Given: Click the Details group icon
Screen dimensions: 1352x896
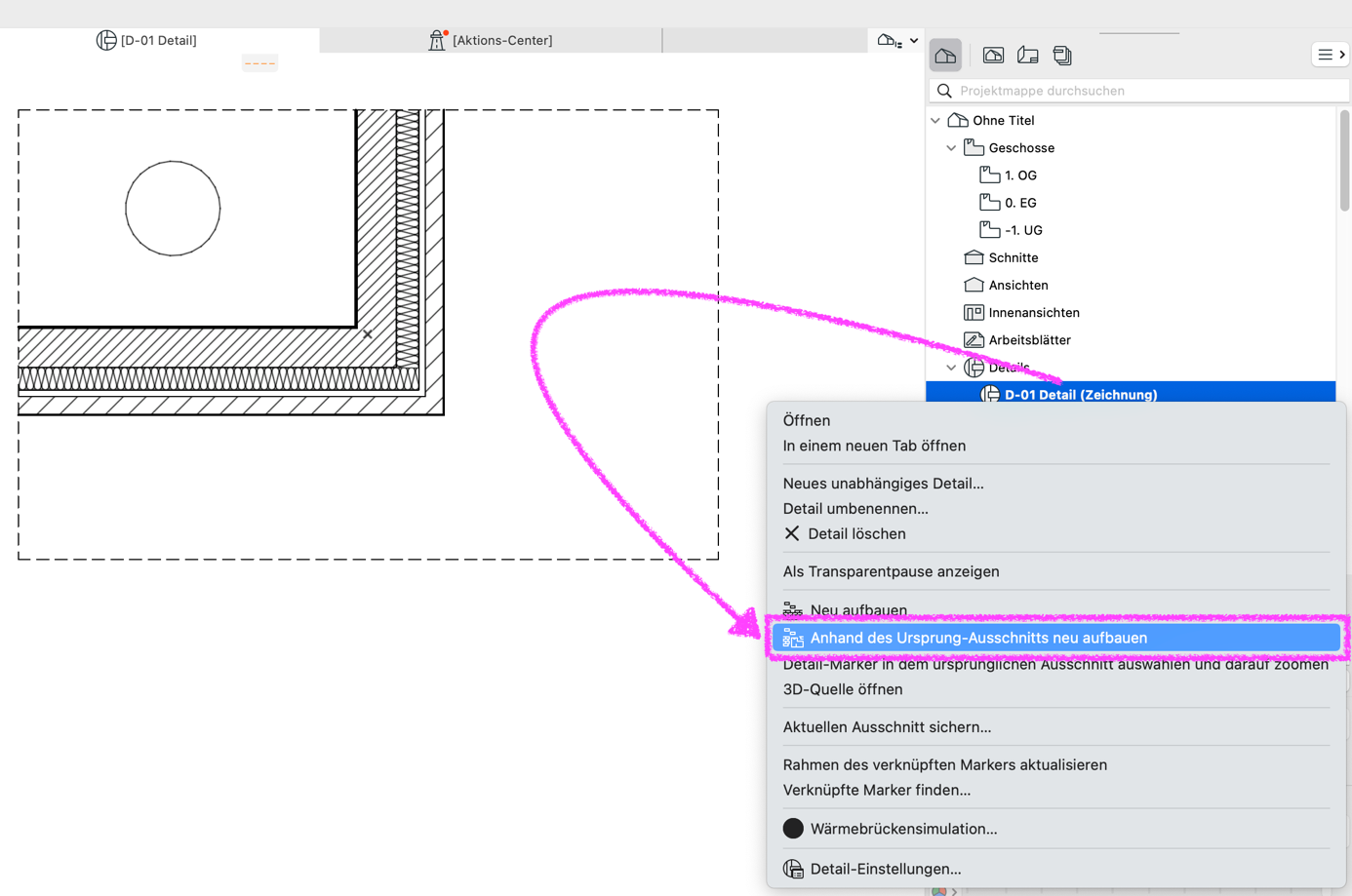Looking at the screenshot, I should point(974,368).
